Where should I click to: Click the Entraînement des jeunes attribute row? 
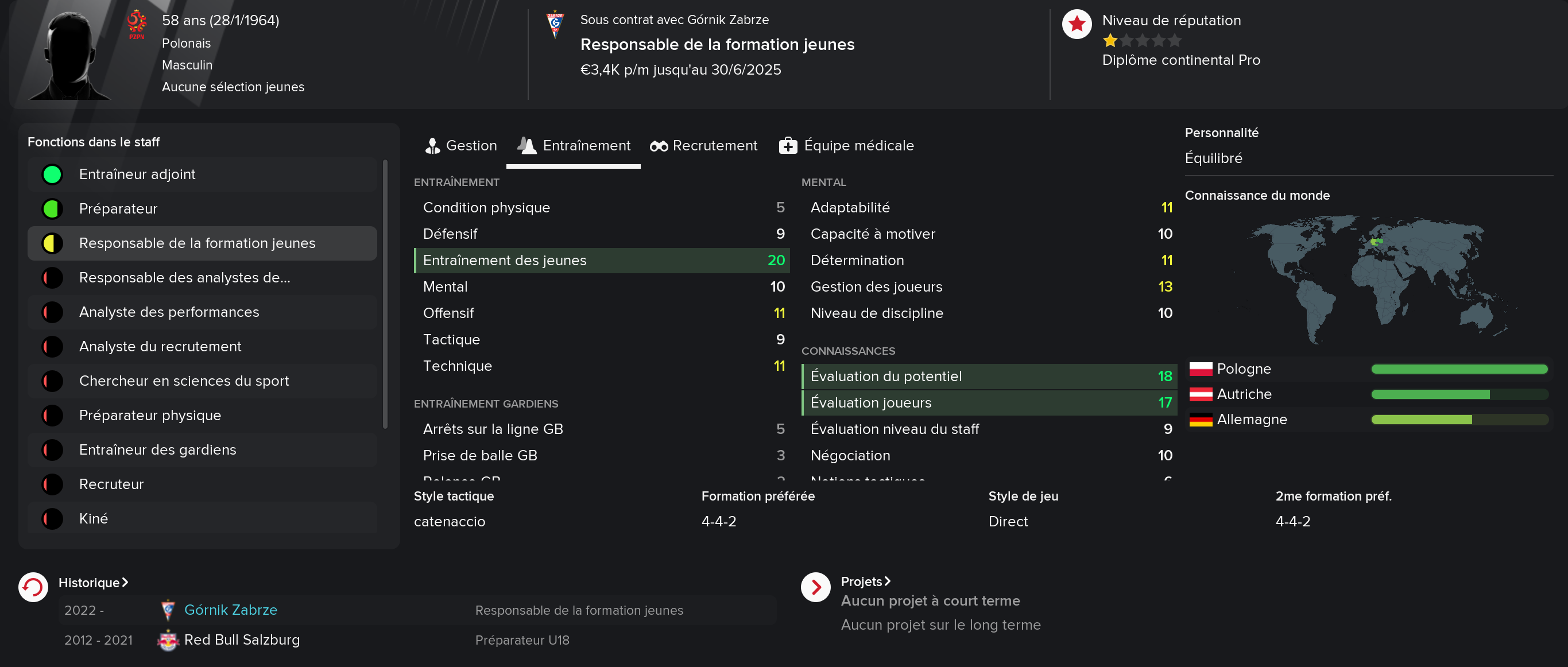pyautogui.click(x=601, y=261)
